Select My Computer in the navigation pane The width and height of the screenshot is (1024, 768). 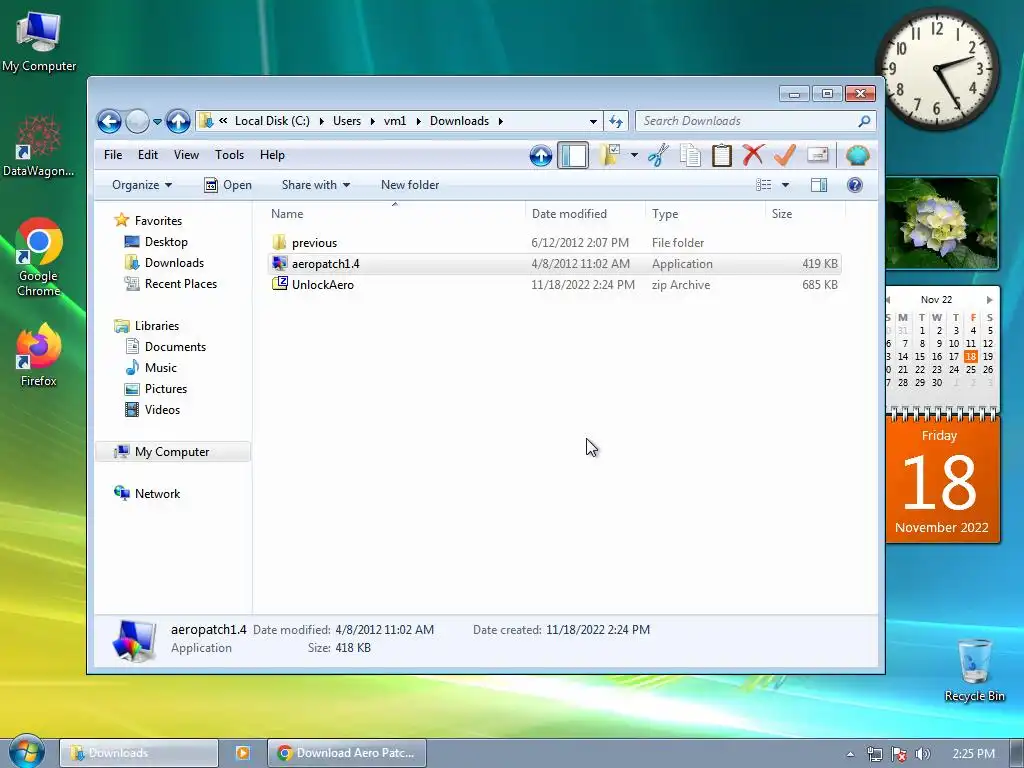173,451
